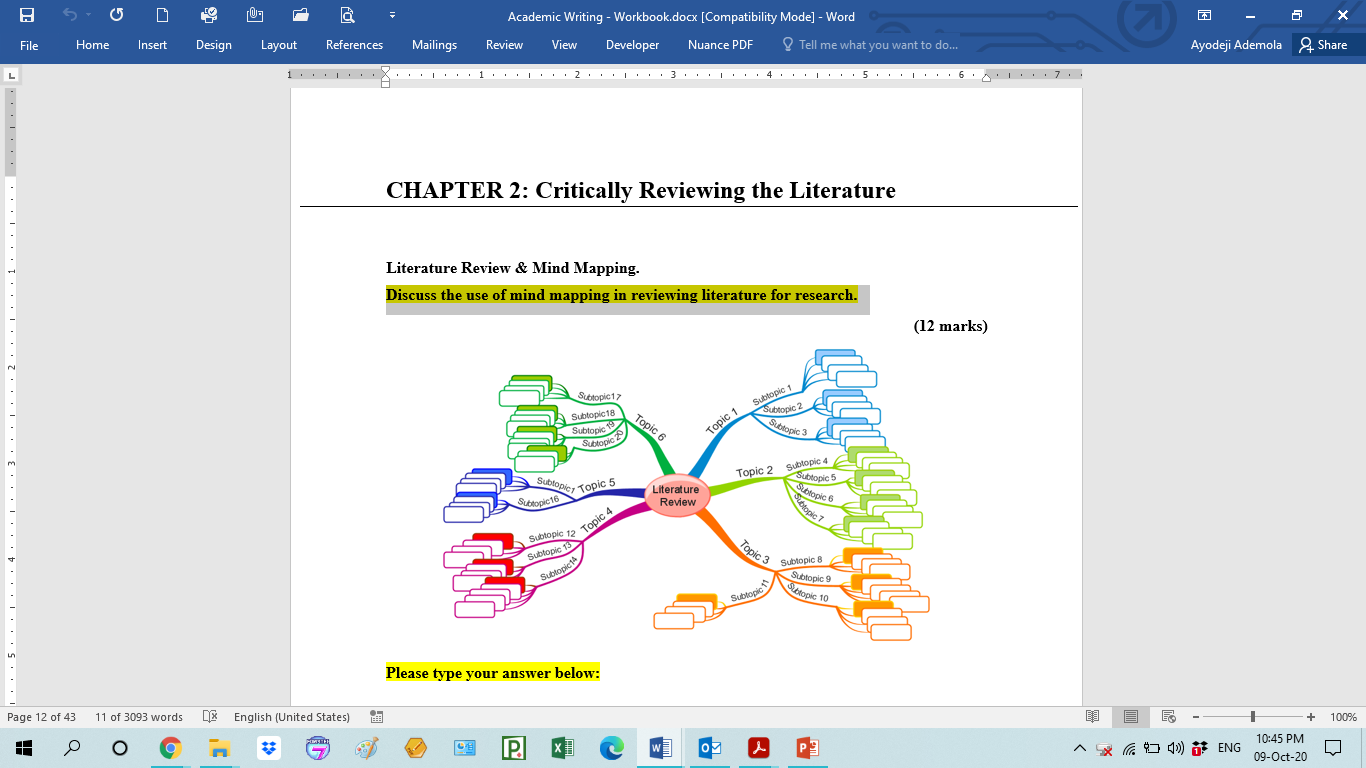Open a new blank document from Quick Access Toolbar
The width and height of the screenshot is (1366, 768).
(x=163, y=16)
